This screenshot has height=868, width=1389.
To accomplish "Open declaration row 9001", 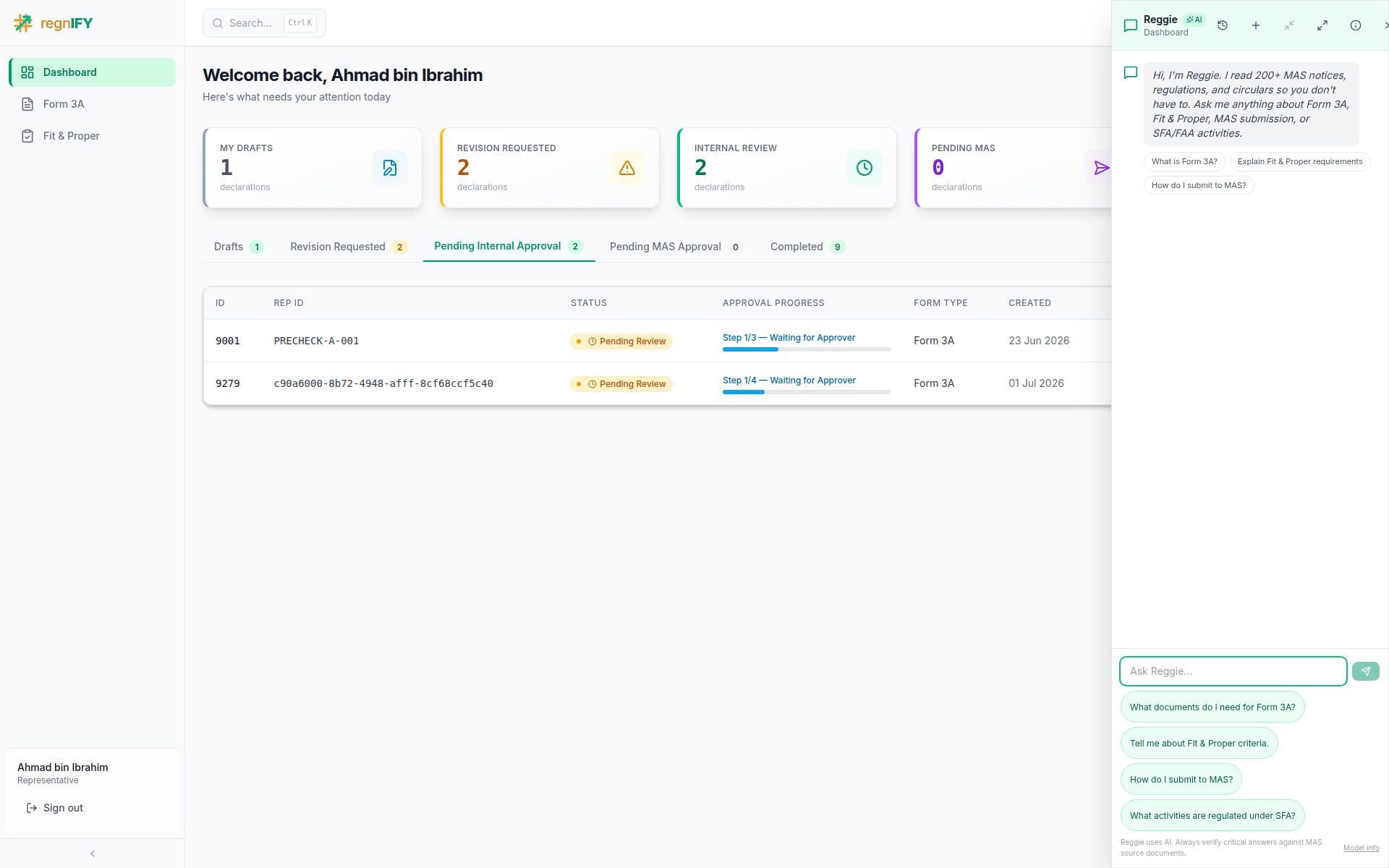I will 658,341.
